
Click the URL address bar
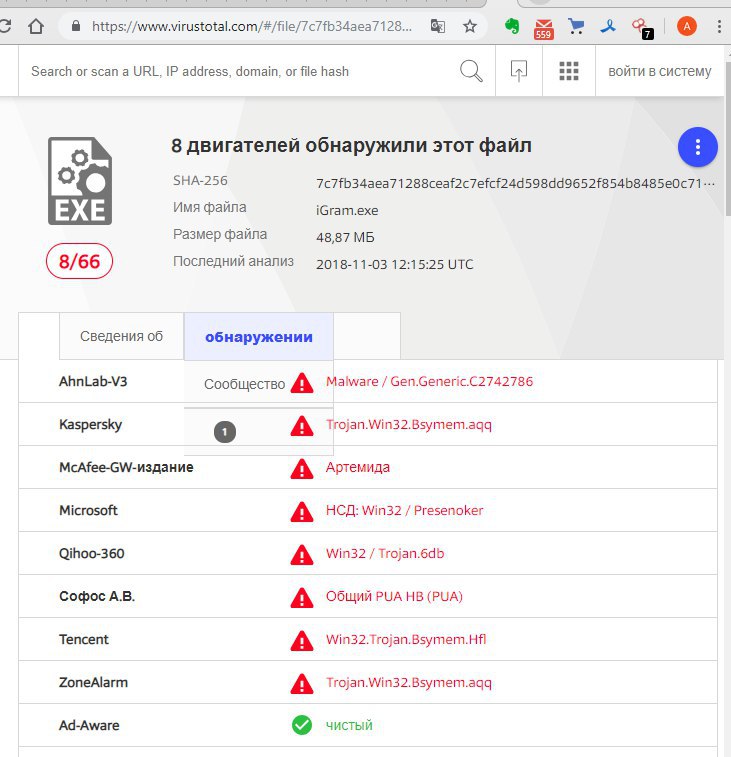(251, 26)
